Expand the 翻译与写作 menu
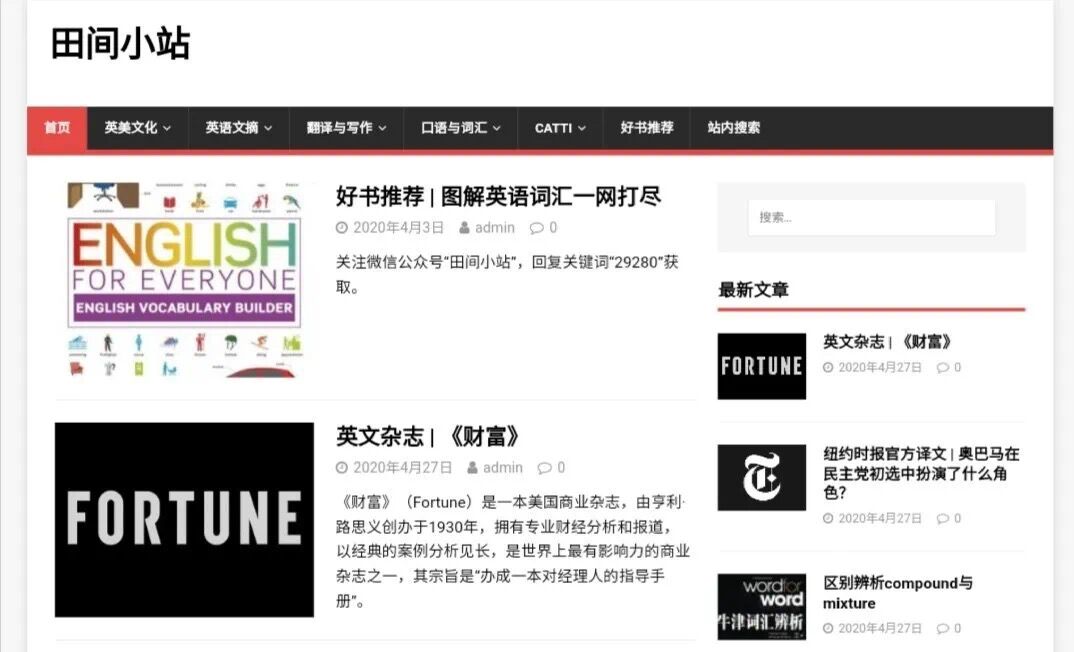The height and width of the screenshot is (652, 1074). (347, 128)
